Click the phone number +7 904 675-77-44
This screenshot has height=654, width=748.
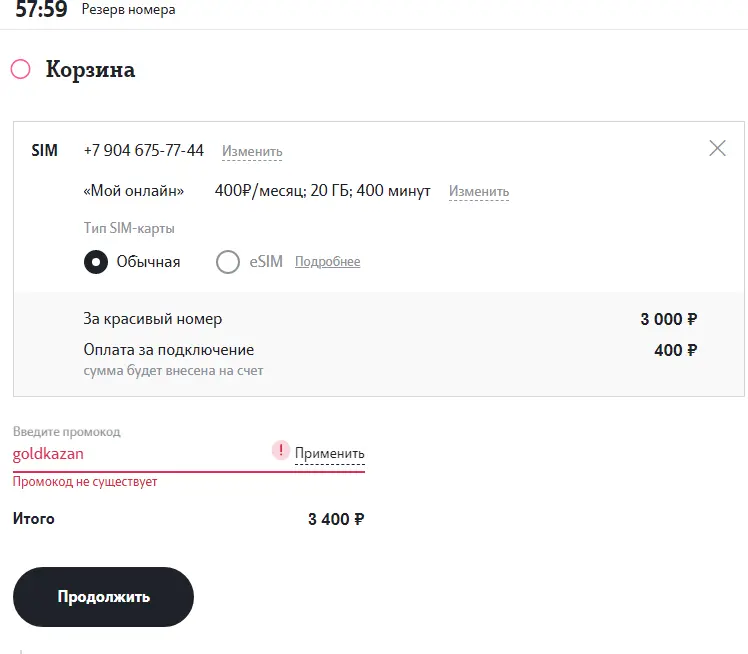(x=144, y=150)
